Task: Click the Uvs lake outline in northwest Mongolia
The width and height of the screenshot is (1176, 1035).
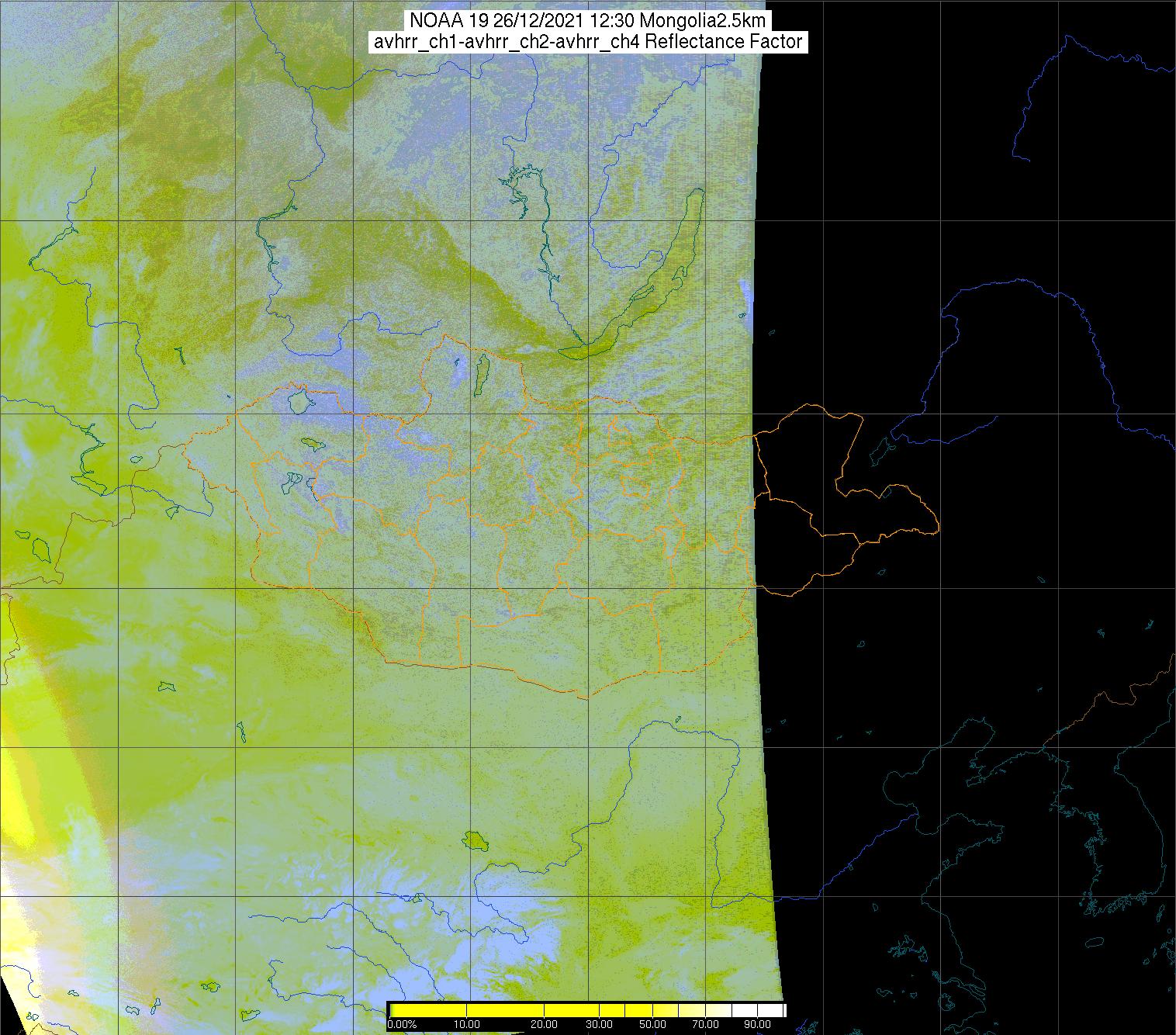Action: [x=299, y=401]
